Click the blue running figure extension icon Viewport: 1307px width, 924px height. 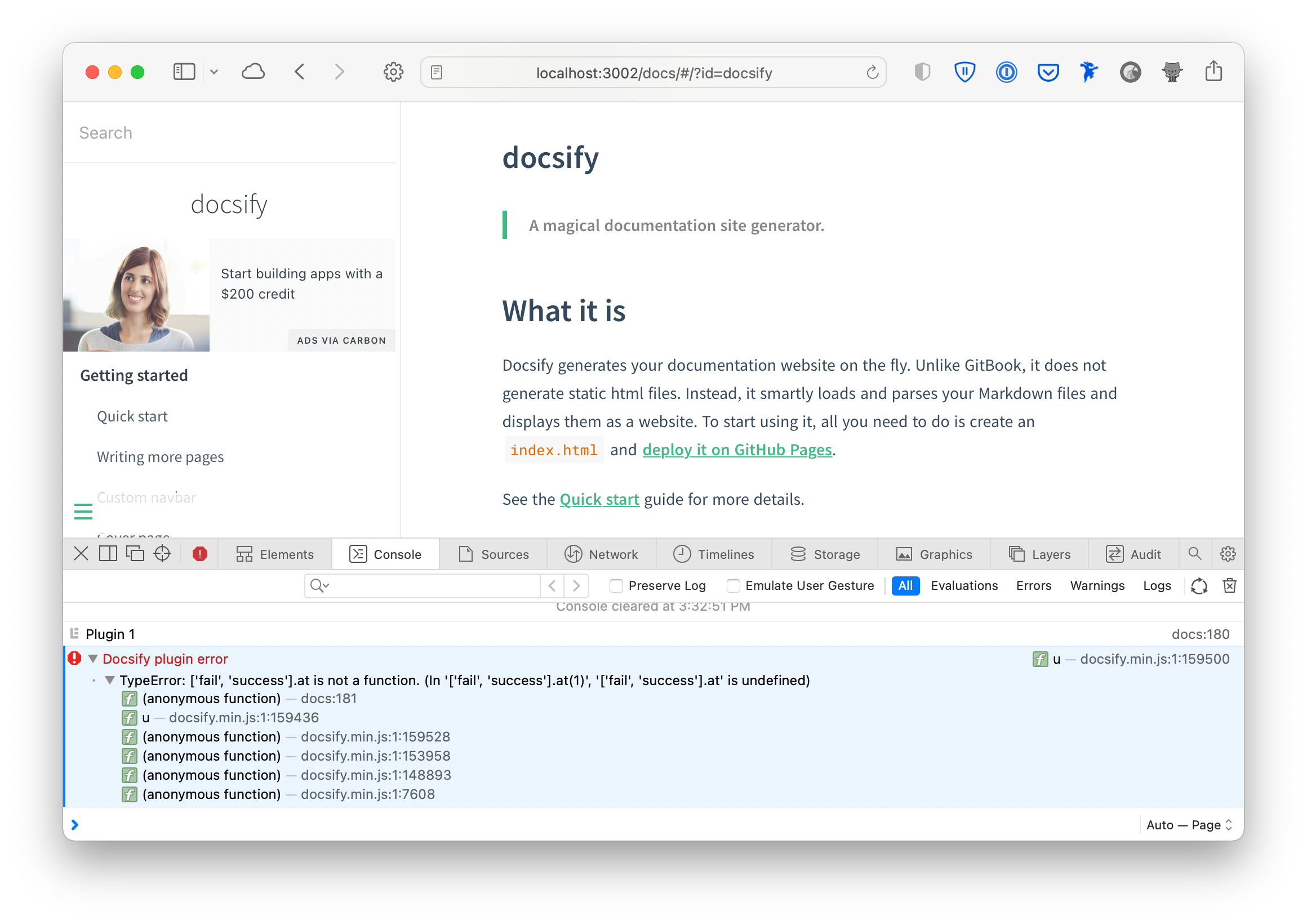1088,72
